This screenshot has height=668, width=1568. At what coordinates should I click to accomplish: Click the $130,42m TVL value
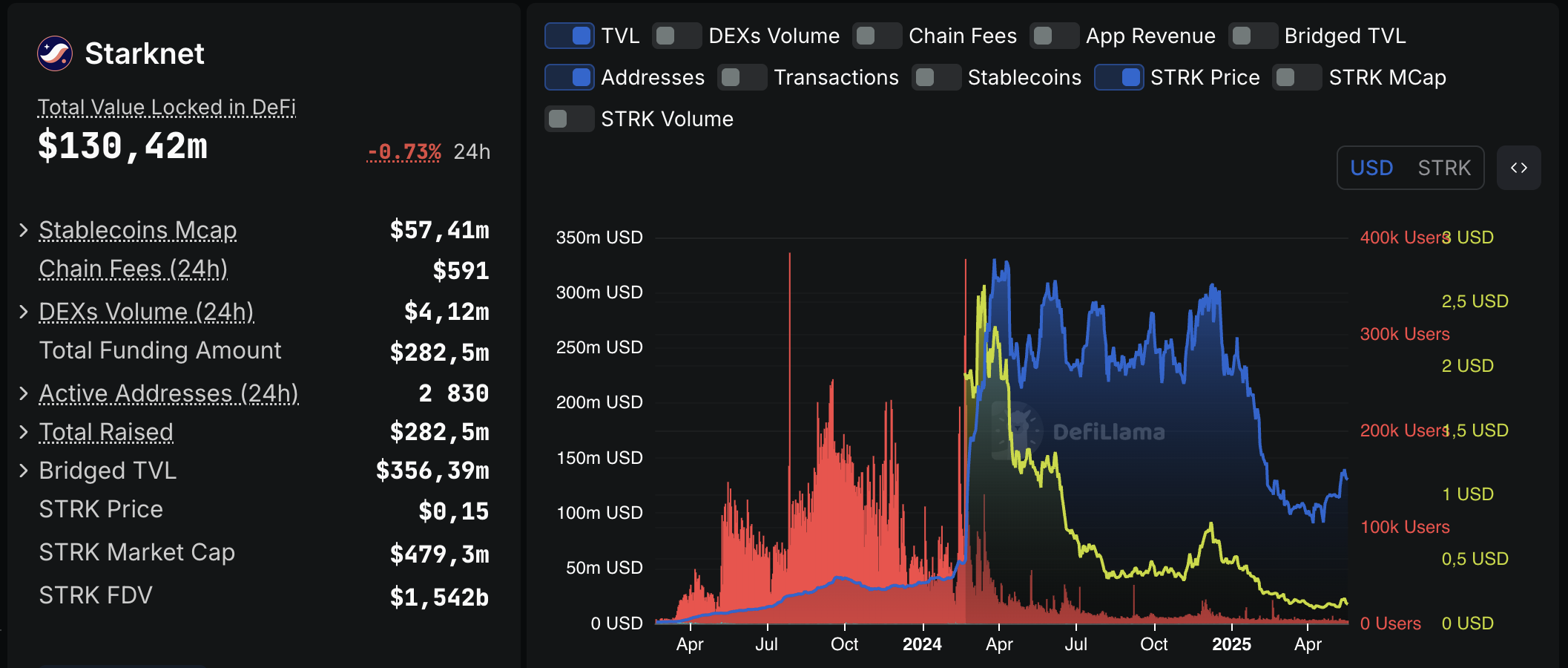123,145
